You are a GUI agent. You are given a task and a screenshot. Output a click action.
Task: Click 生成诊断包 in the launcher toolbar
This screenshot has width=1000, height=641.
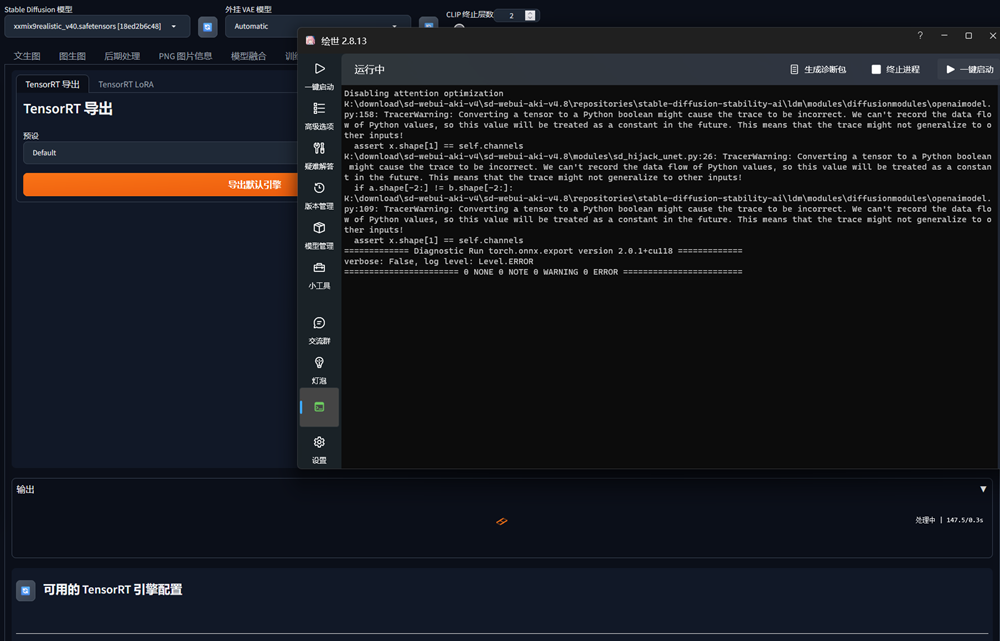[818, 70]
